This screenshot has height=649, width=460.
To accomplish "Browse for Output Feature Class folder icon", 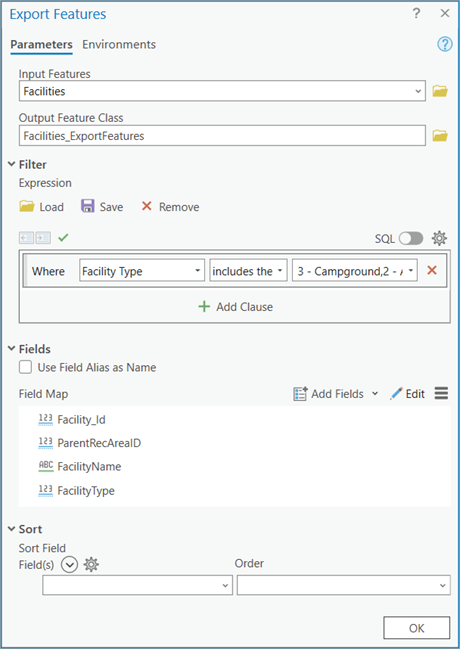I will (x=440, y=136).
